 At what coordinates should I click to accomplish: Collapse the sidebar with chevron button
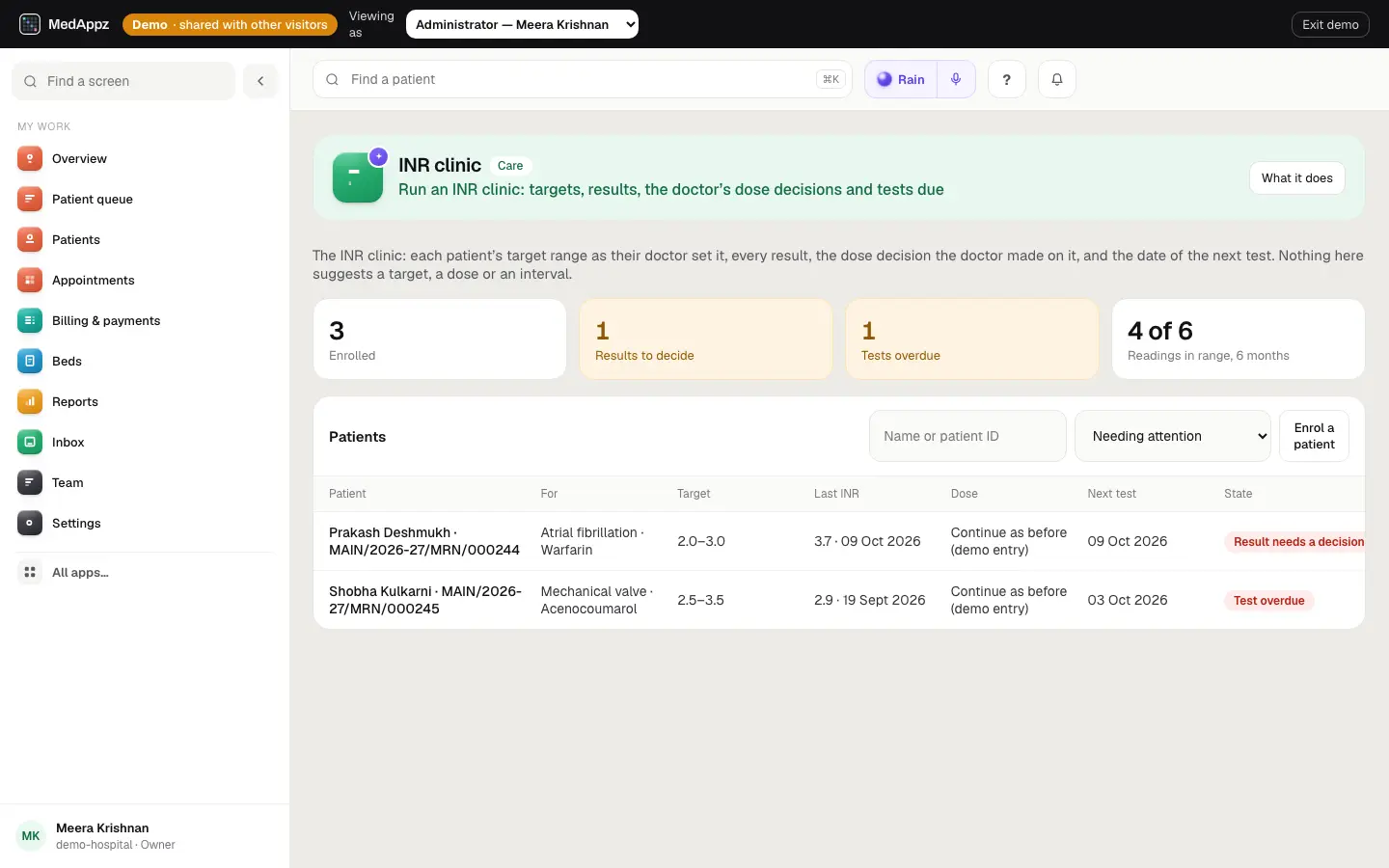click(260, 81)
